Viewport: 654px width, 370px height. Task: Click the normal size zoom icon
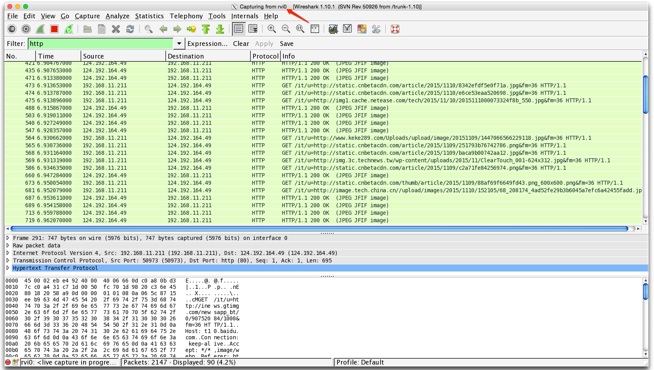tap(300, 29)
